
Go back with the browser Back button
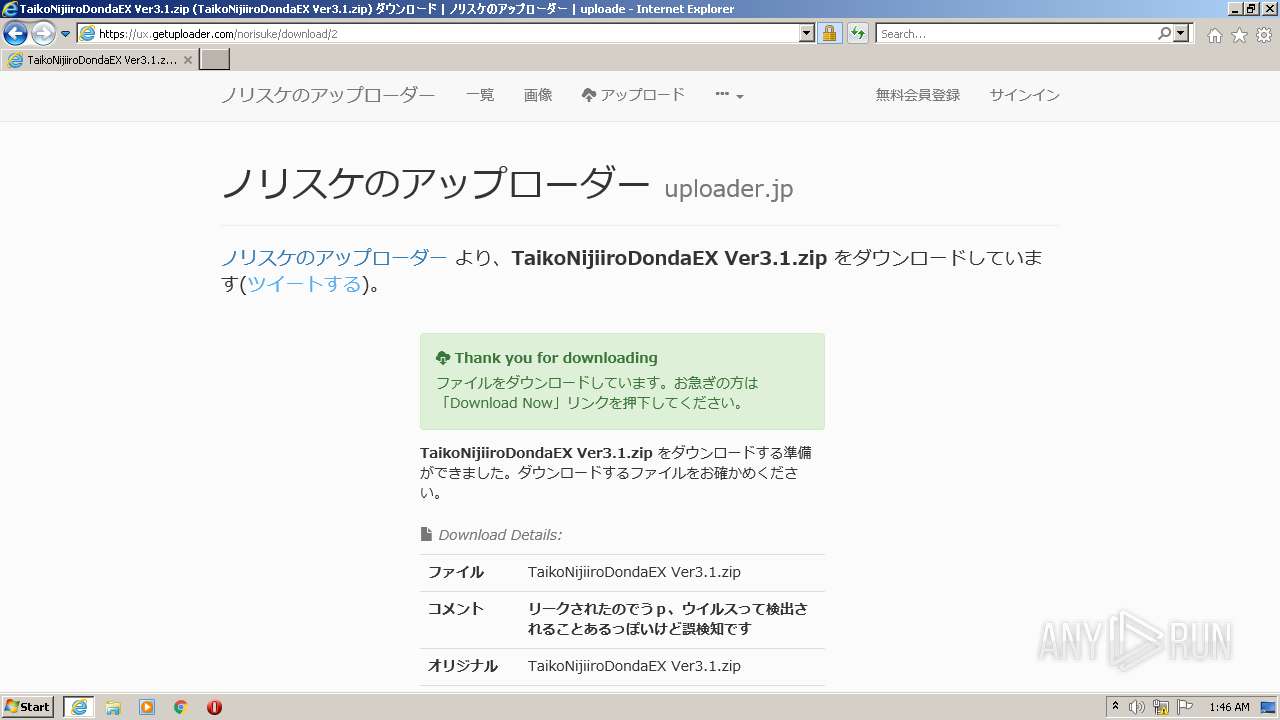click(x=15, y=33)
